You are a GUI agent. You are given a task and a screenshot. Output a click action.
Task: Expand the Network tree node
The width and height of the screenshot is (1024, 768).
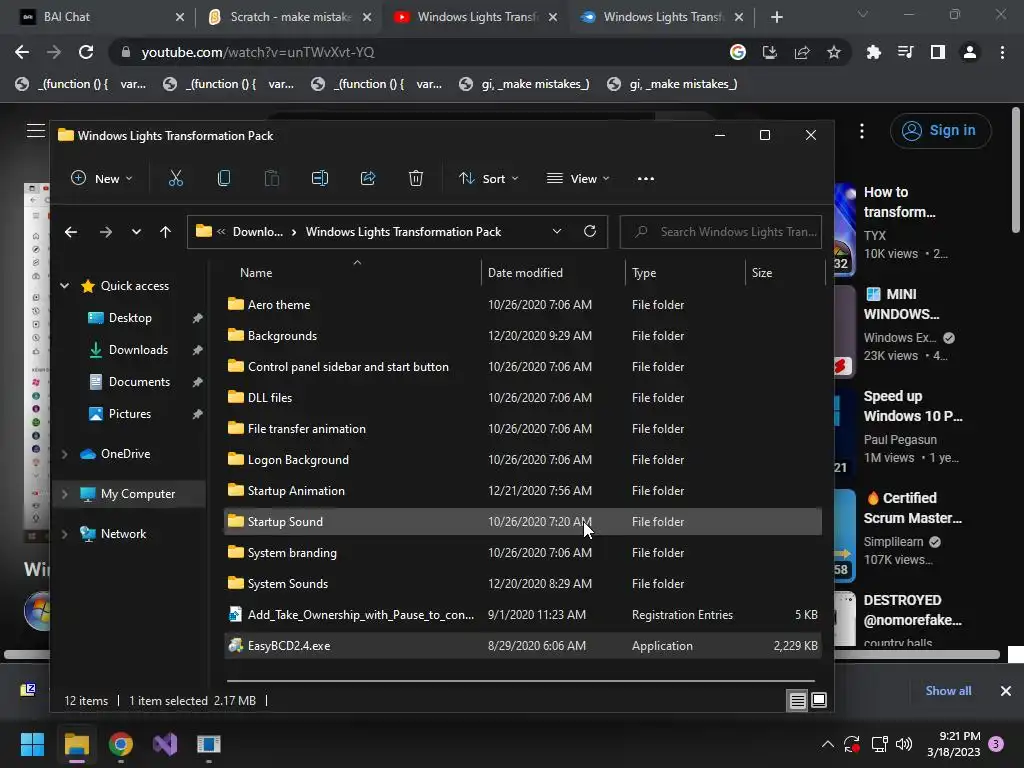click(65, 534)
